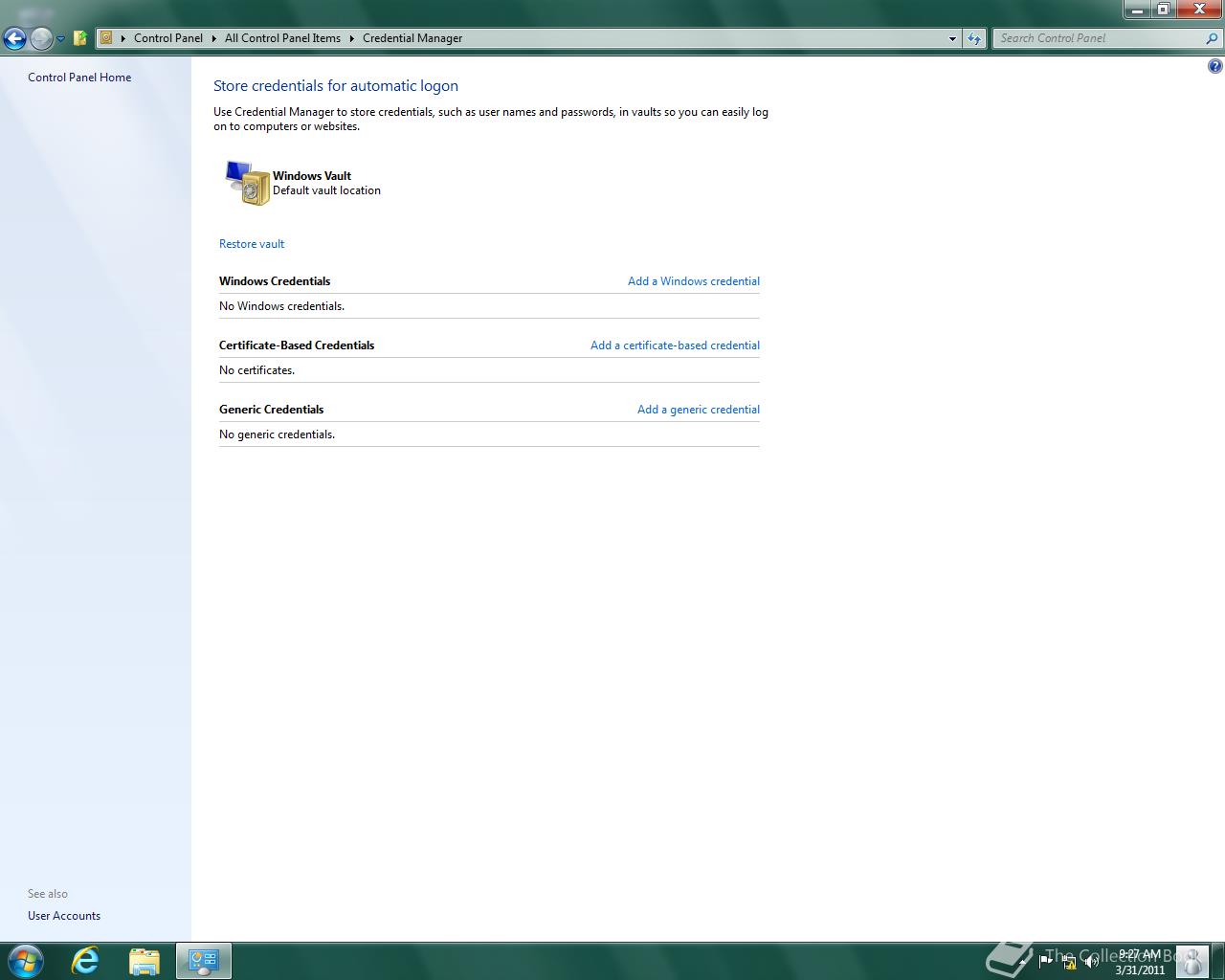Go back with the Back arrow button
This screenshot has width=1225, height=980.
pyautogui.click(x=14, y=38)
